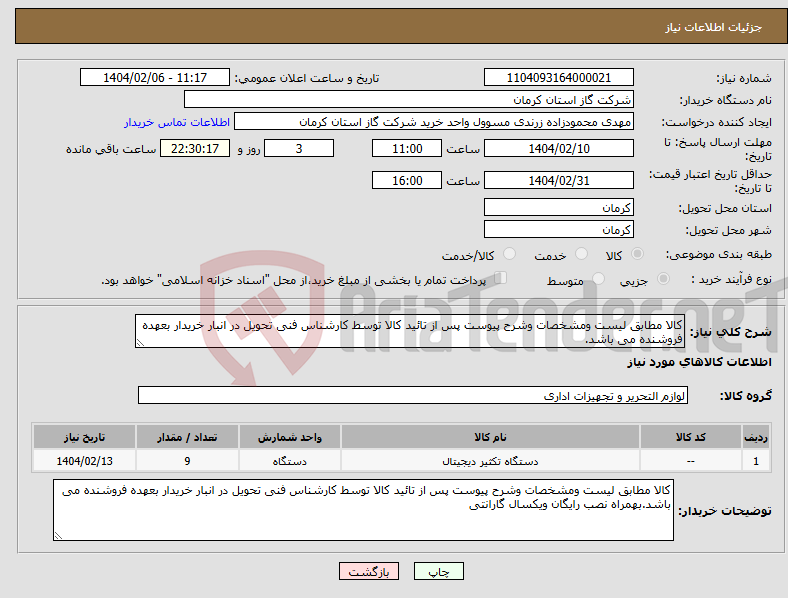Select the خدمت radio button
Screen dimensions: 788x598
click(x=581, y=254)
